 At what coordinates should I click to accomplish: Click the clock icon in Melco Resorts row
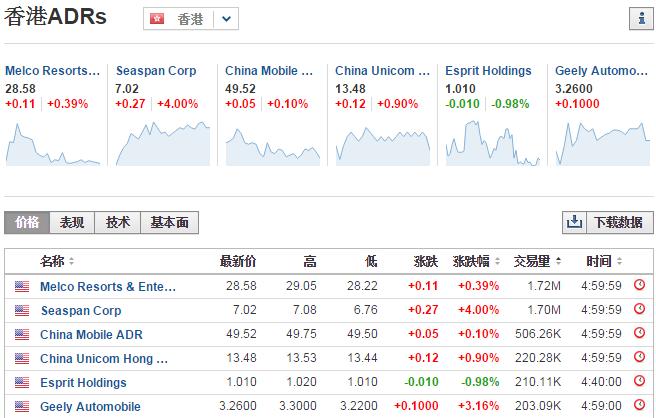click(x=640, y=287)
